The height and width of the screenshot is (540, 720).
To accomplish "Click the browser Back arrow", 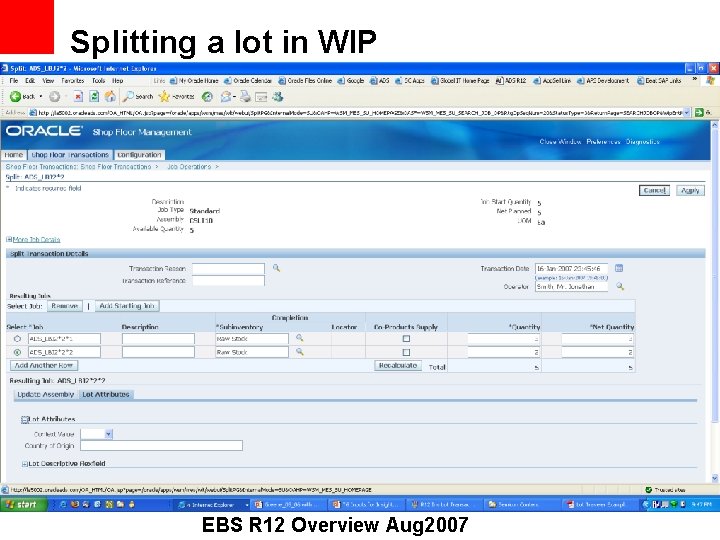I will [16, 96].
